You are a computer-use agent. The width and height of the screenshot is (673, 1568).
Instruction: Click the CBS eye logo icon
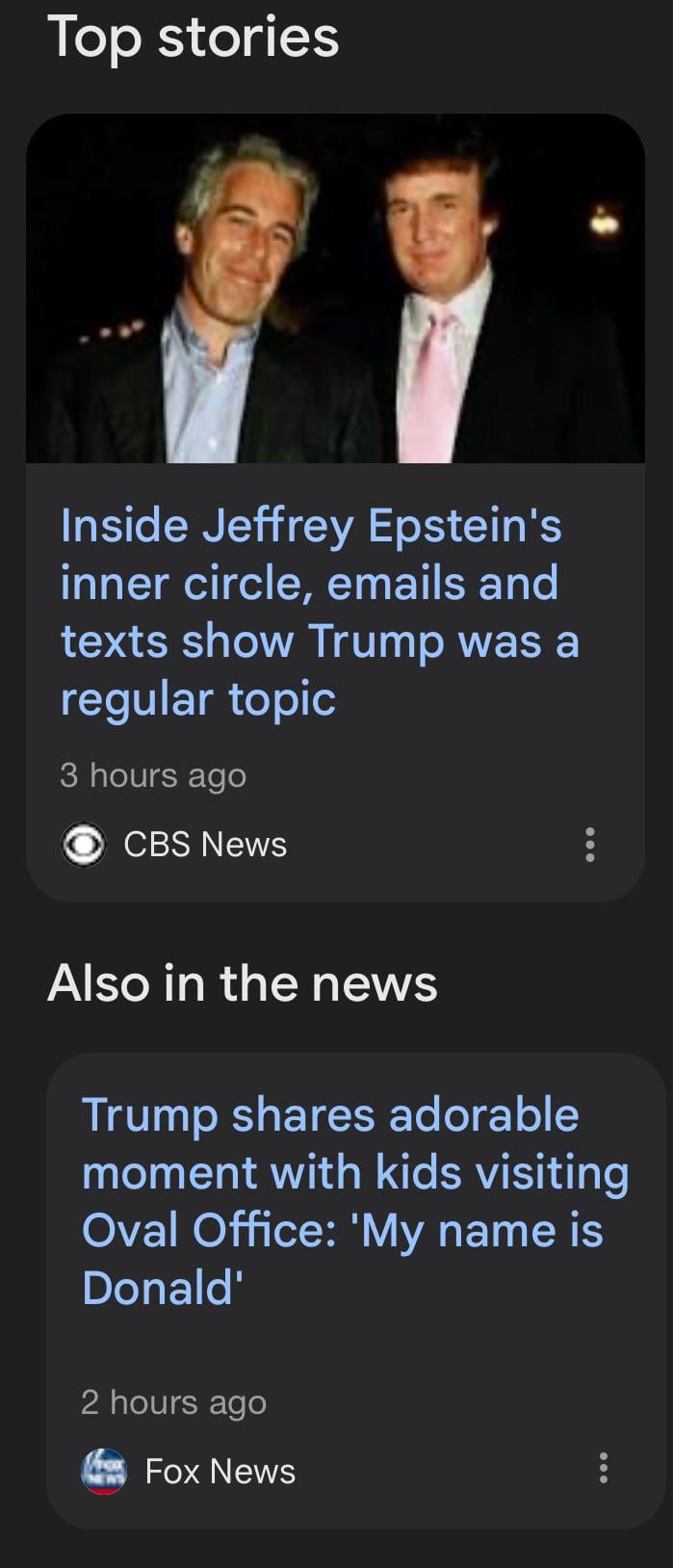coord(84,845)
